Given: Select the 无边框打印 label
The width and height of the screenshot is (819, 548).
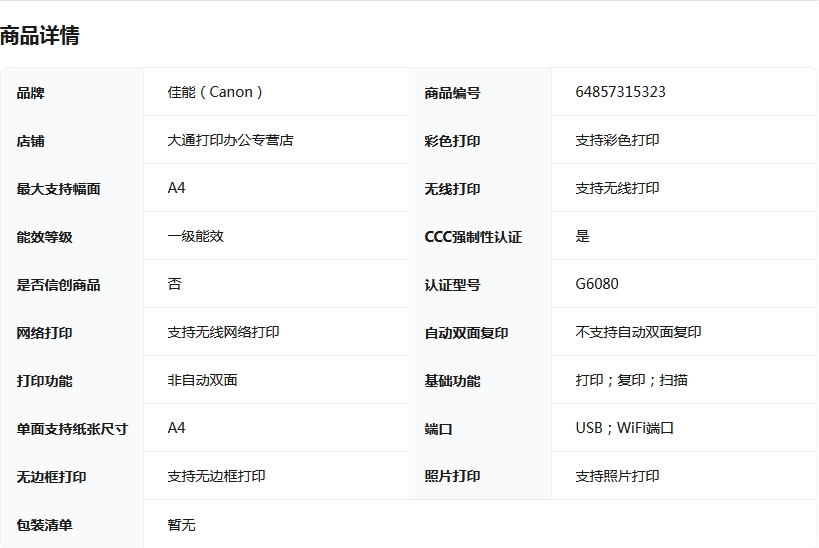Looking at the screenshot, I should click(x=51, y=477).
